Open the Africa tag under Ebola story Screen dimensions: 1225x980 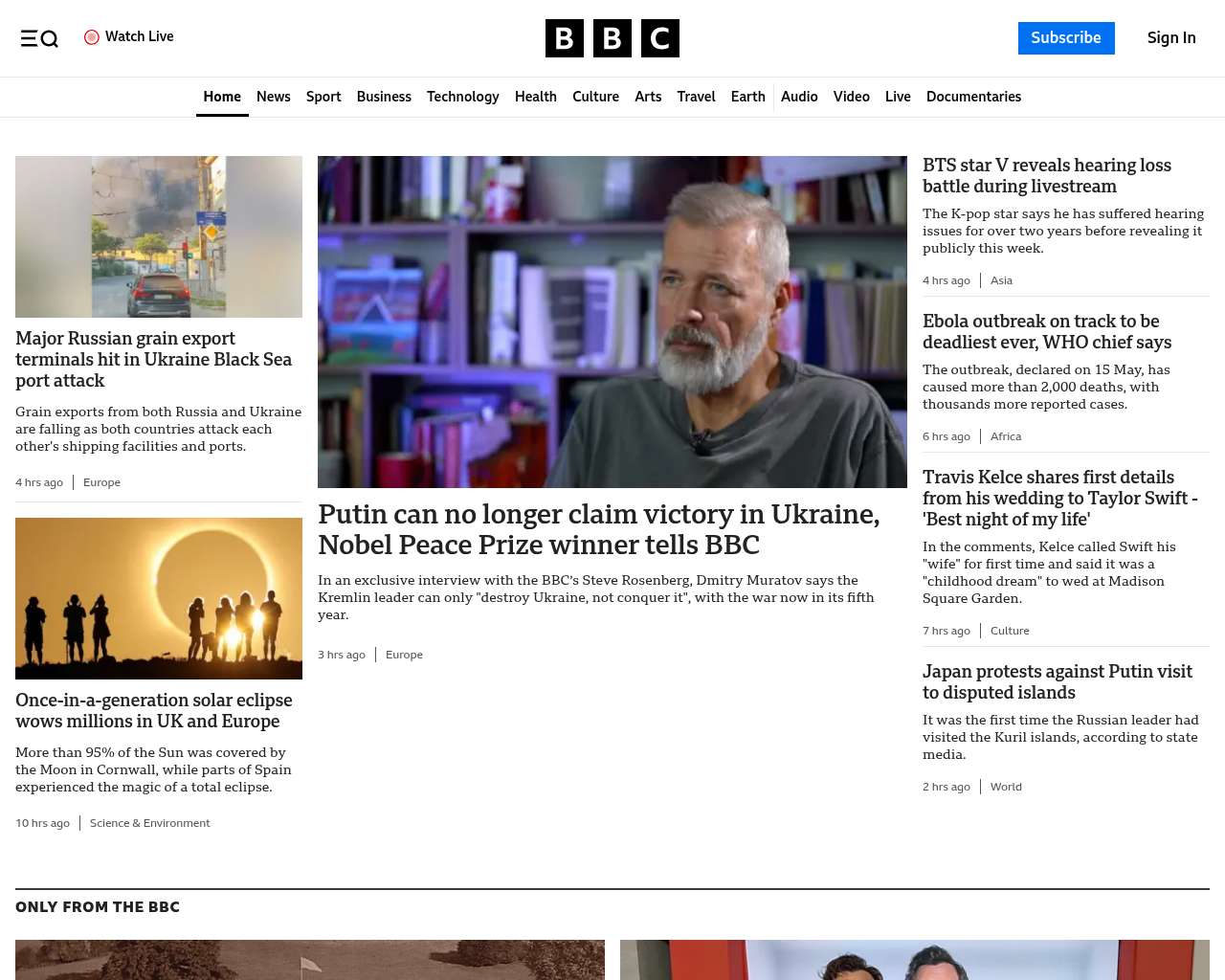[1006, 436]
